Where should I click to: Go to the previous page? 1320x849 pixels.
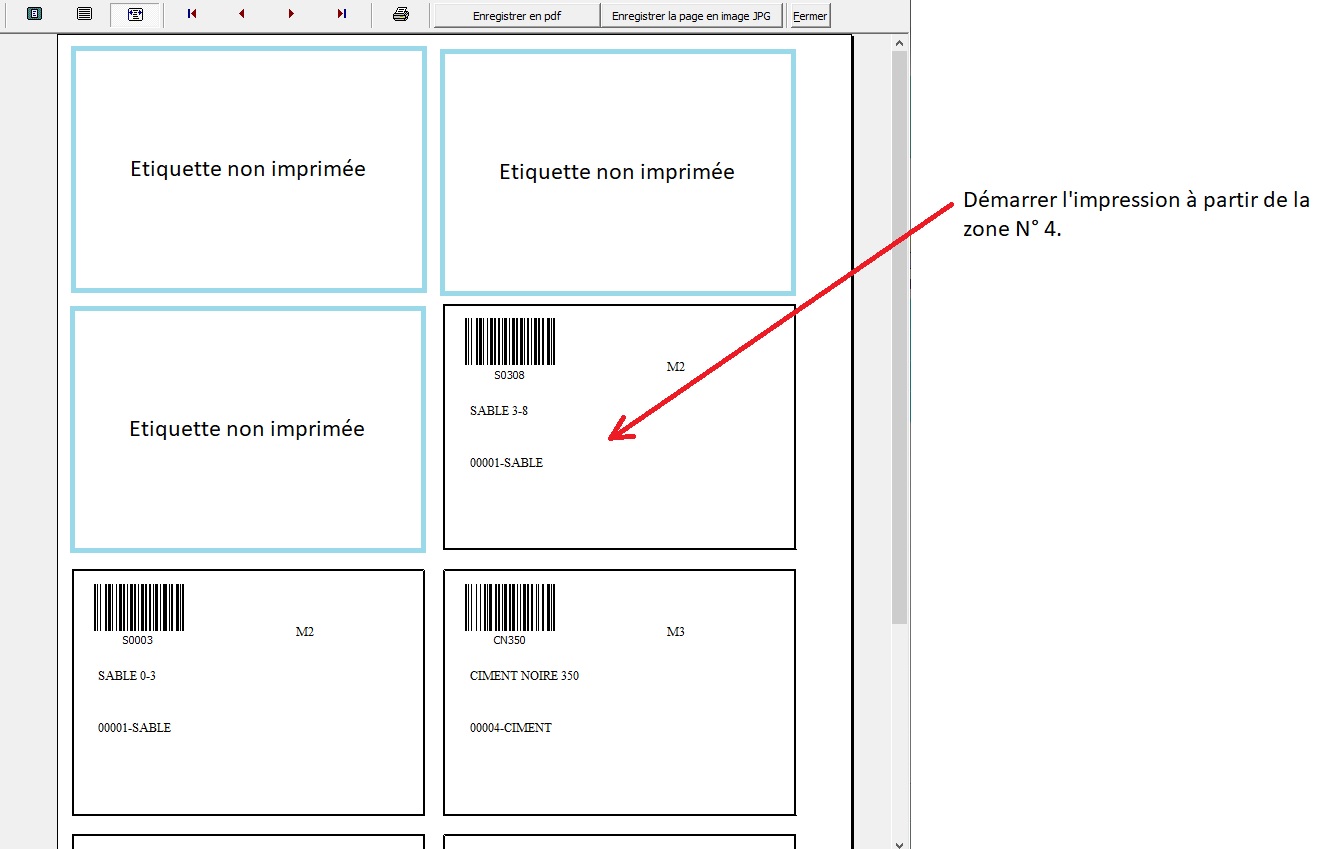(x=242, y=14)
